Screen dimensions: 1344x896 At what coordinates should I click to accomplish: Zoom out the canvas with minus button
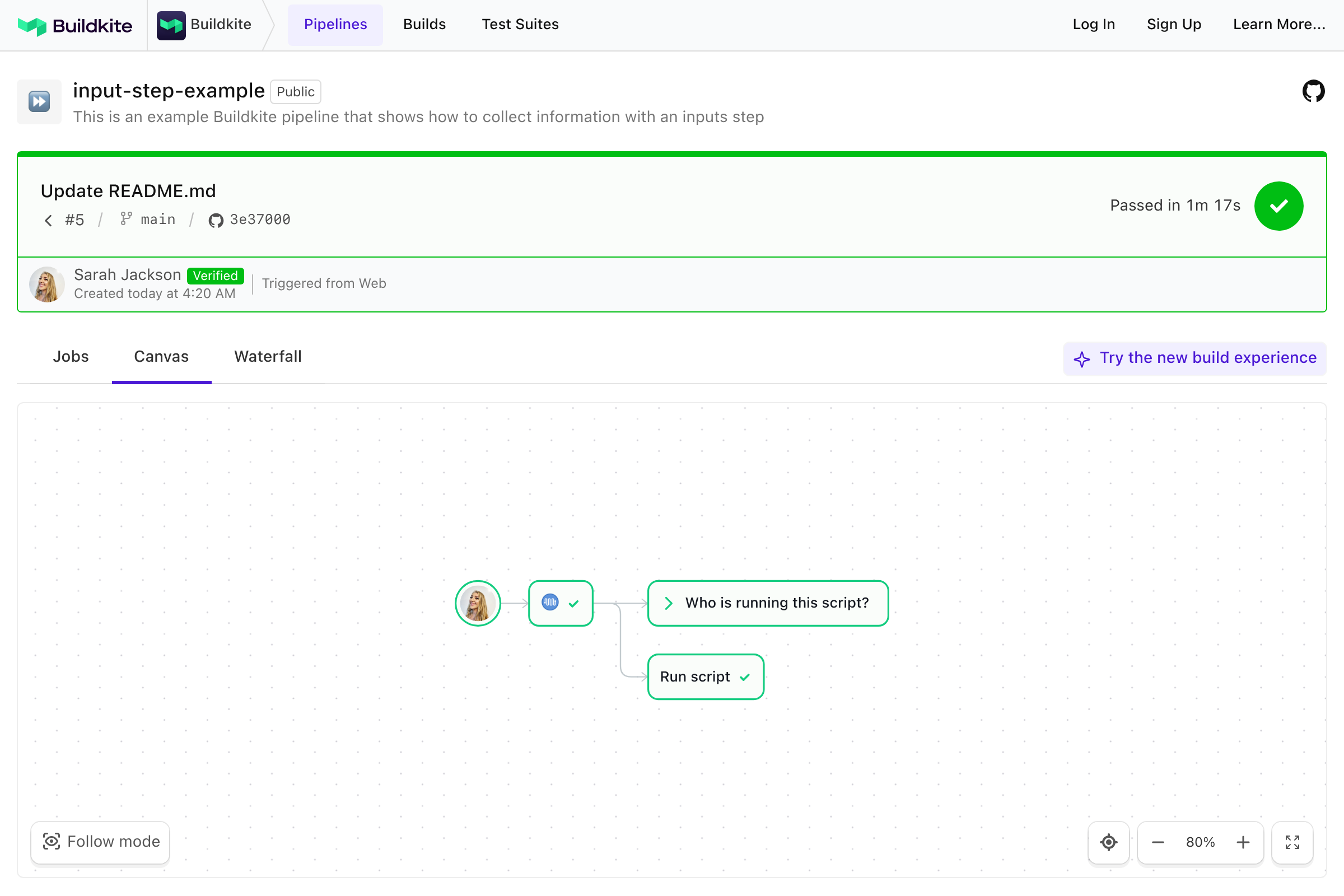tap(1158, 842)
